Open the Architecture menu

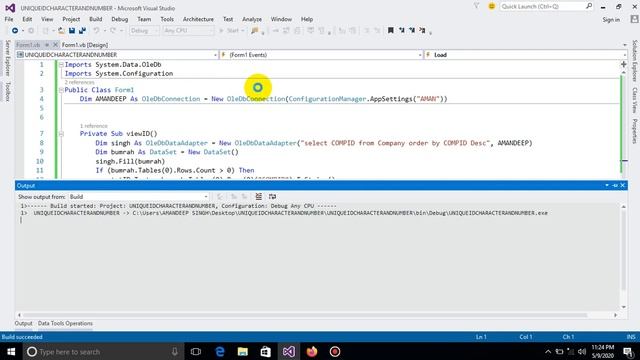tap(198, 19)
